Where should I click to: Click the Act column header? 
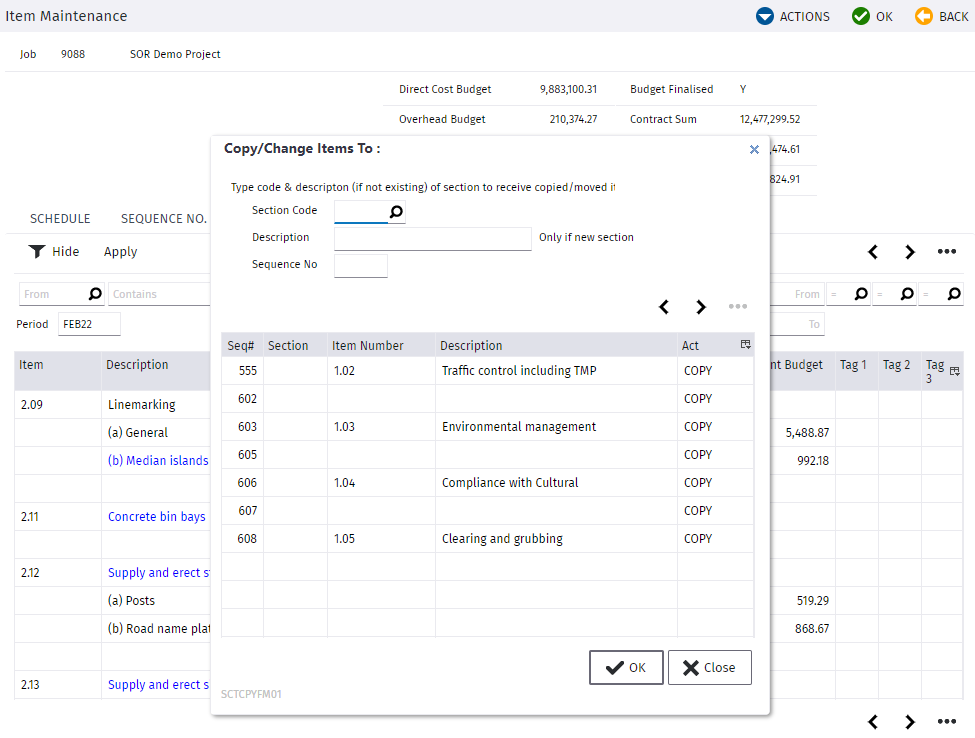pos(690,346)
